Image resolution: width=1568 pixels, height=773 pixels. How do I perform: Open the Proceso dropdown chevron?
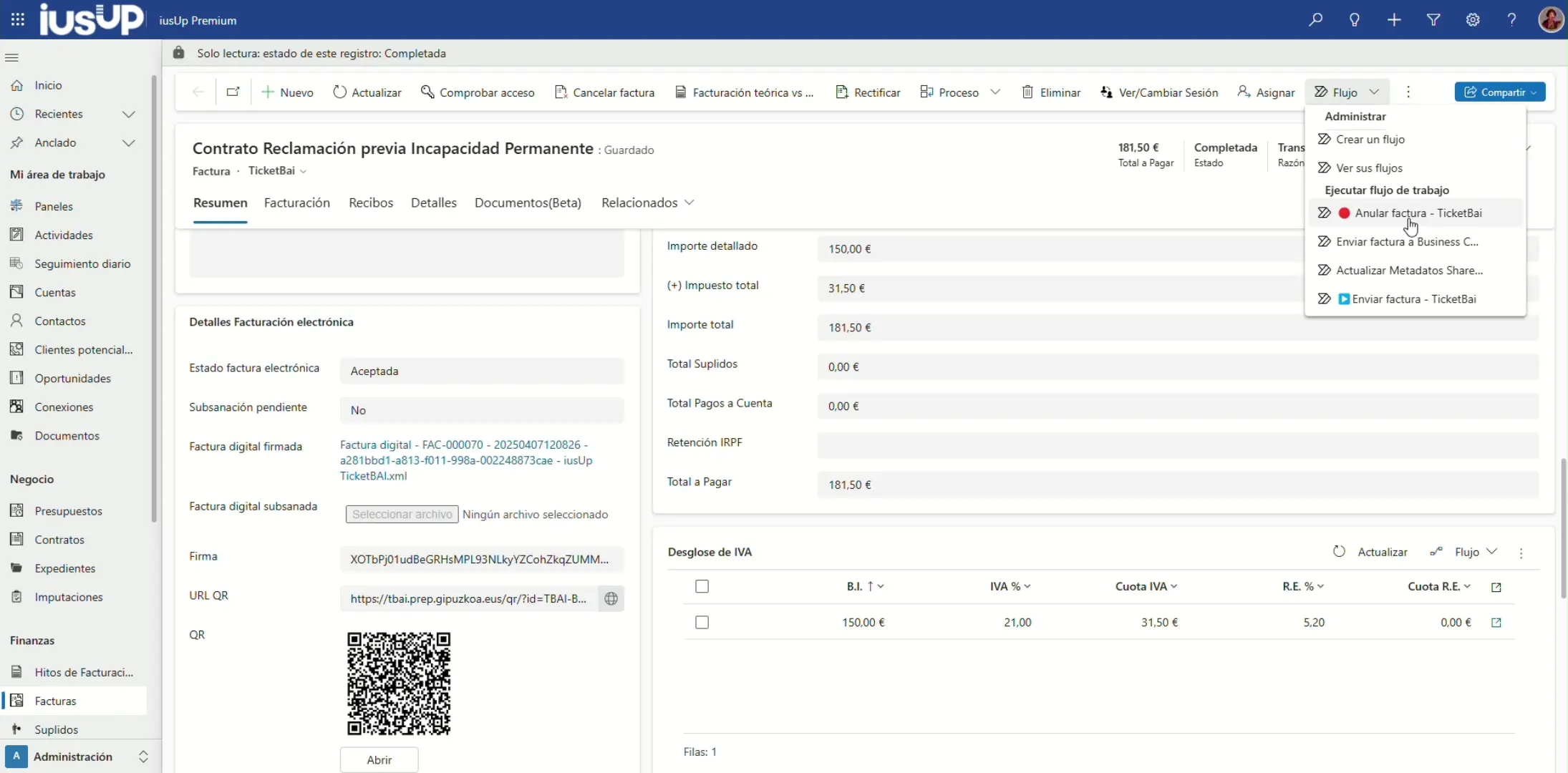[x=995, y=92]
